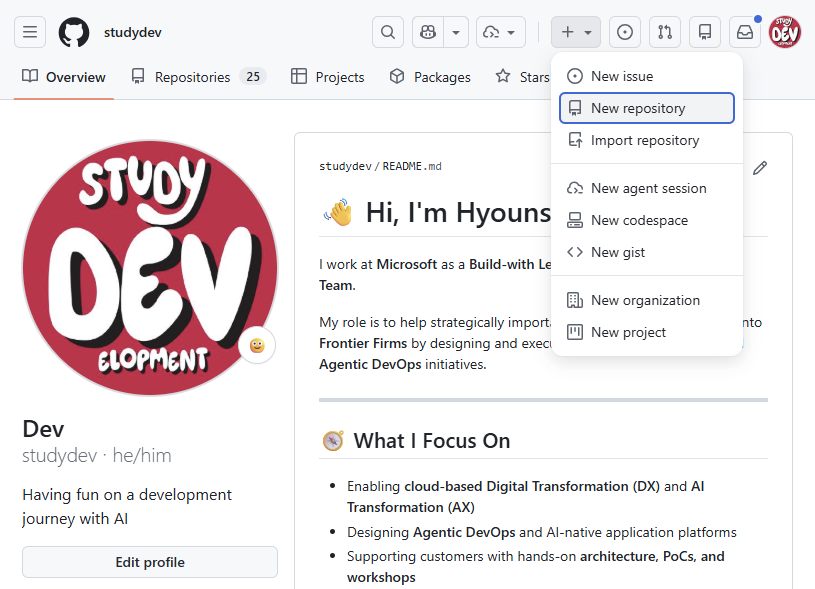Viewport: 815px width, 589px height.
Task: Open the issues circle-dot icon
Action: [625, 32]
